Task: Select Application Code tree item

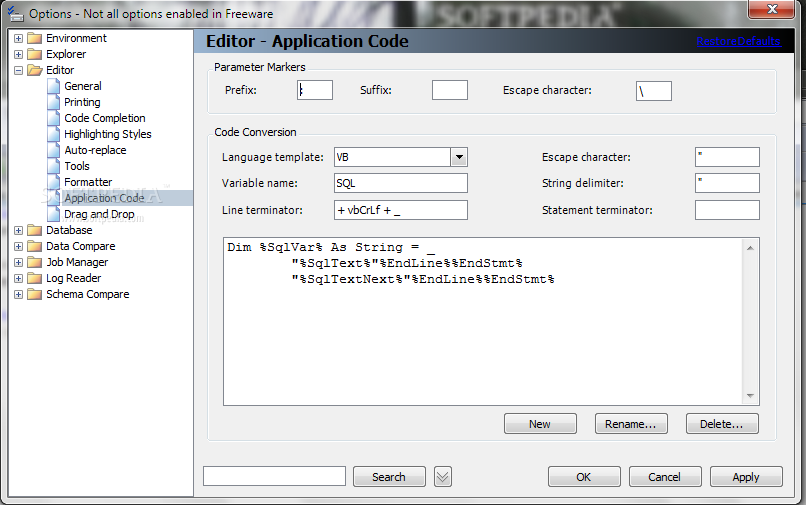Action: coord(104,198)
